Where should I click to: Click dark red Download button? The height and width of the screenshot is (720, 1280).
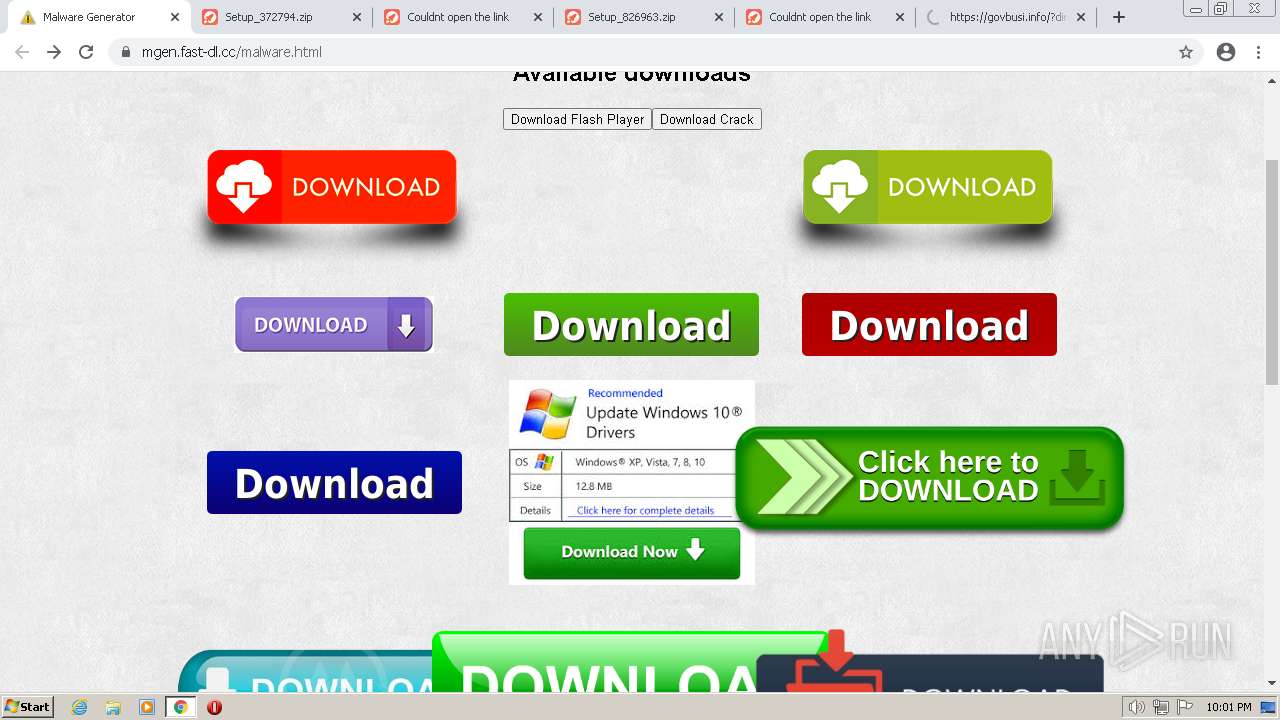pos(929,325)
